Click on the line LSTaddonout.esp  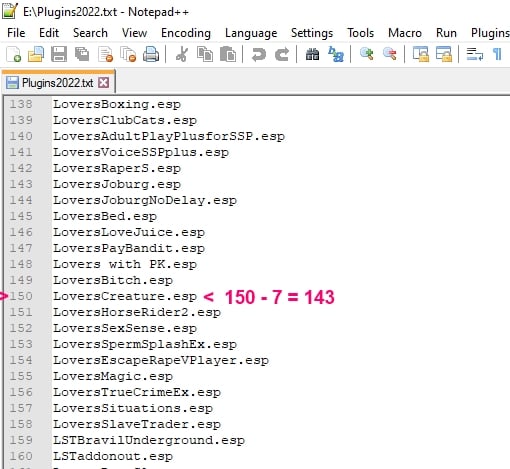[x=113, y=456]
